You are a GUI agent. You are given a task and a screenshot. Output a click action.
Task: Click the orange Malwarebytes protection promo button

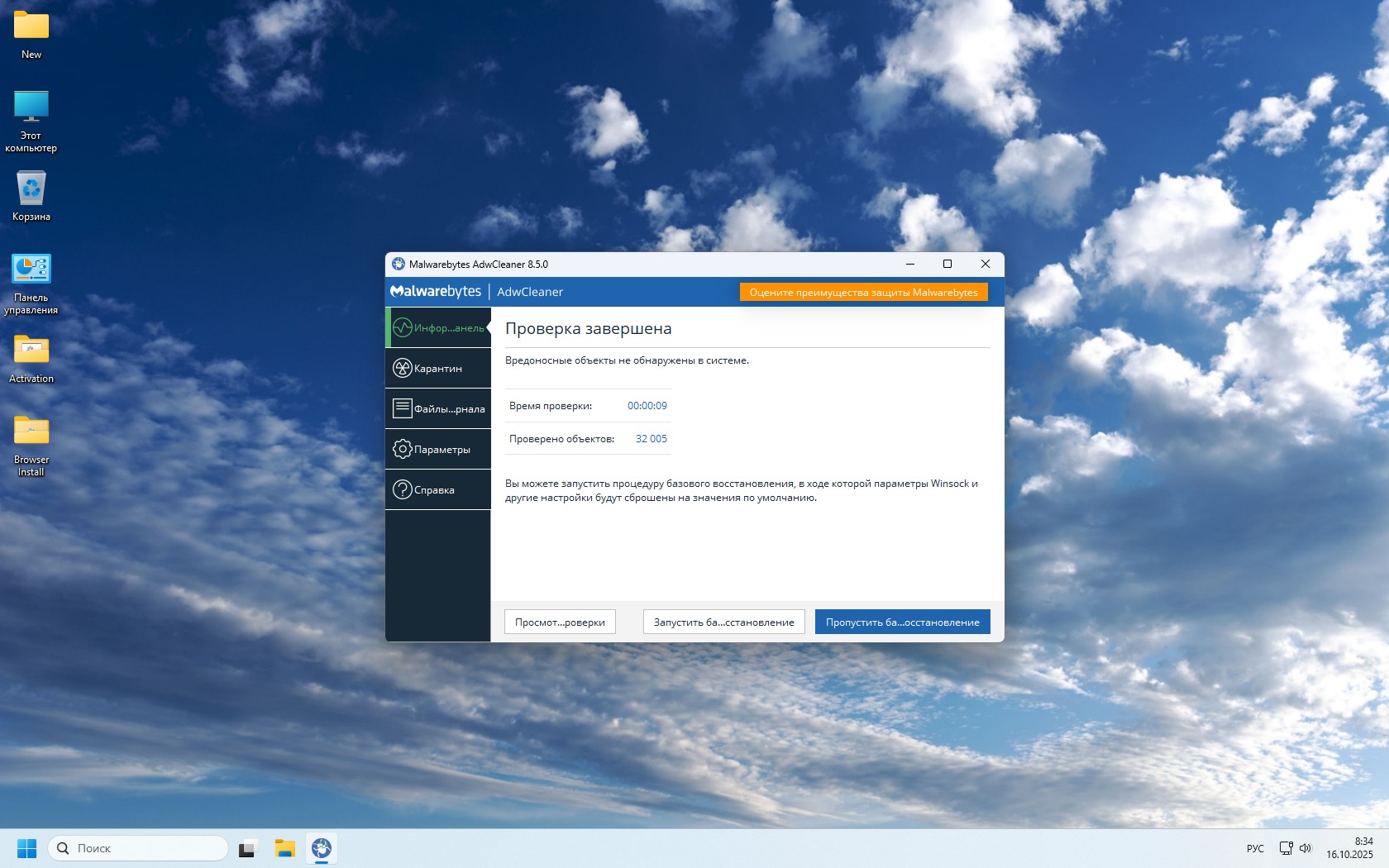[863, 293]
